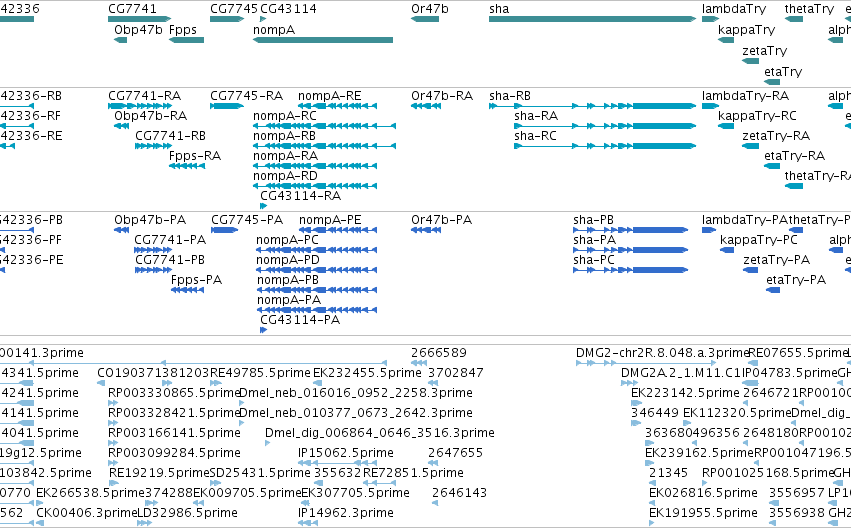Click EST 2647655 label
Image resolution: width=851 pixels, height=528 pixels.
pyautogui.click(x=456, y=453)
